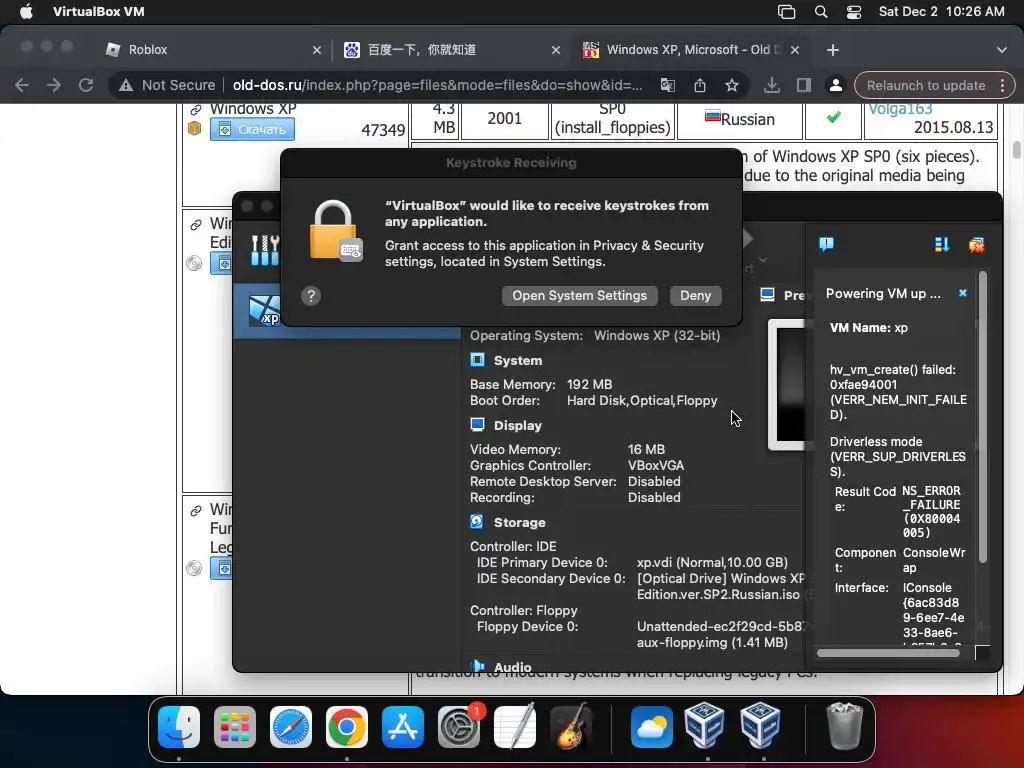Viewport: 1024px width, 768px height.
Task: Open a new browser tab
Action: tap(833, 50)
